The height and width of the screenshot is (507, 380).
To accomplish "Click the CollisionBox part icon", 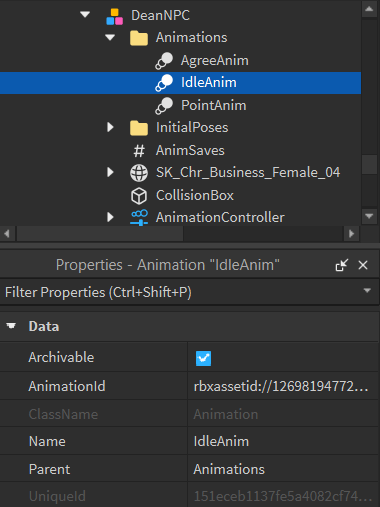I will click(x=139, y=196).
